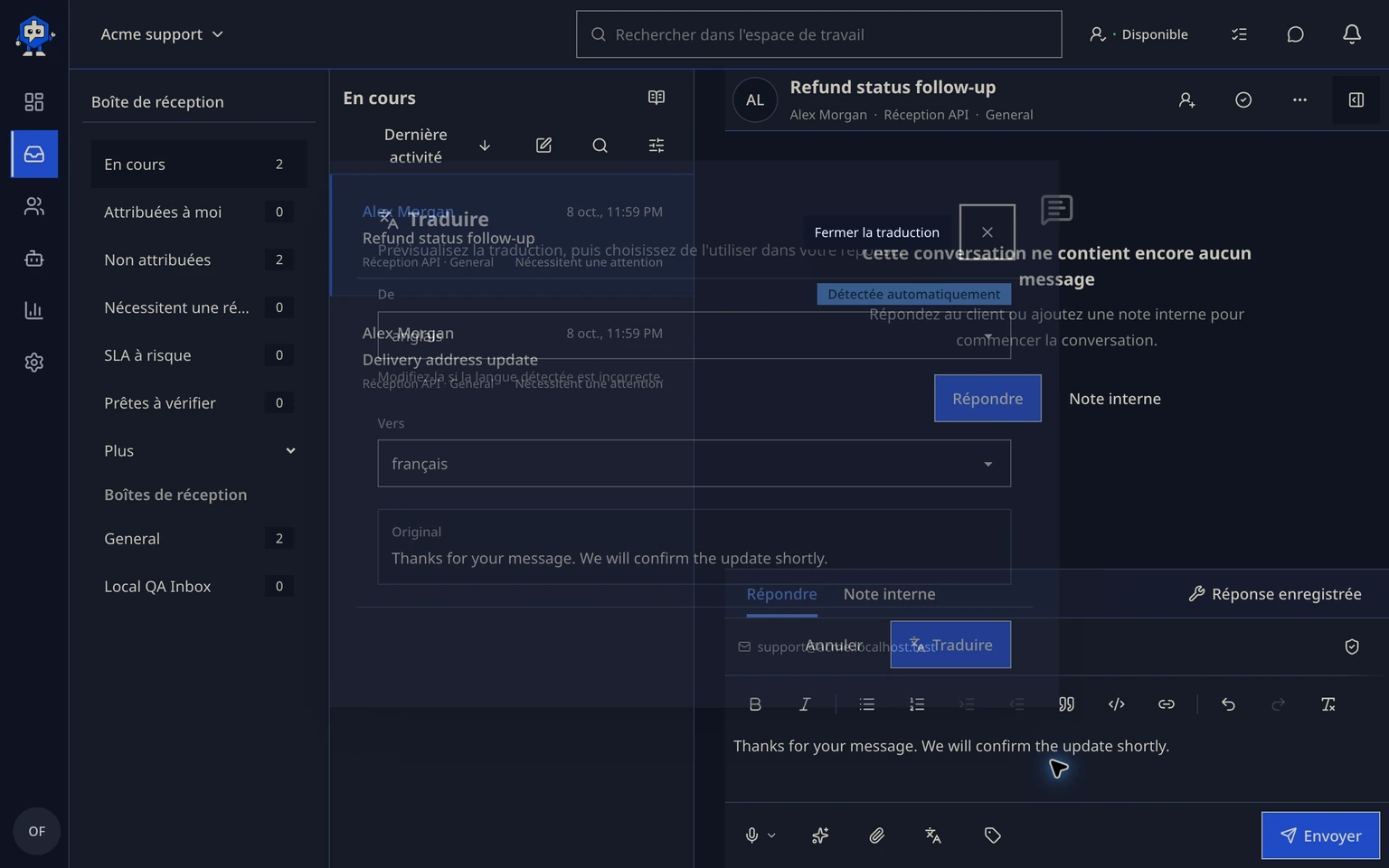Open the task checklist icon in top bar
1389x868 pixels.
click(x=1239, y=34)
